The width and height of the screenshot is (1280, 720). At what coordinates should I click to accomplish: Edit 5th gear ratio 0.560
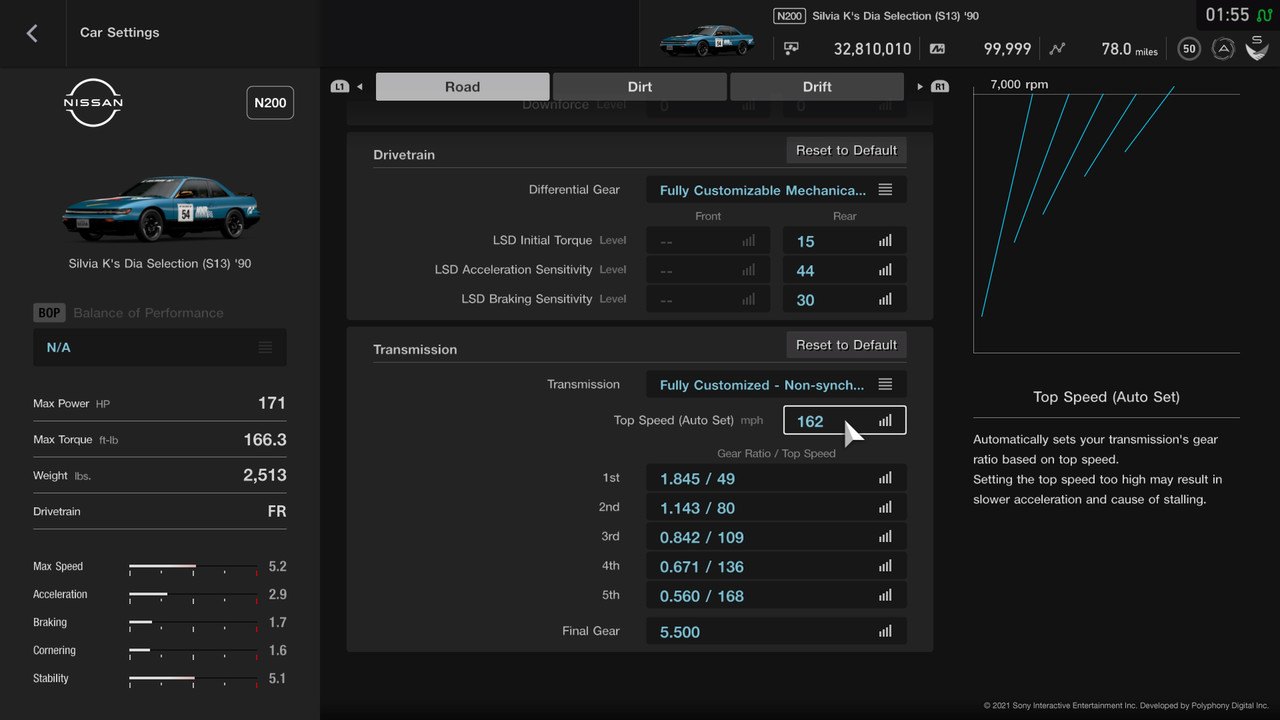click(776, 595)
